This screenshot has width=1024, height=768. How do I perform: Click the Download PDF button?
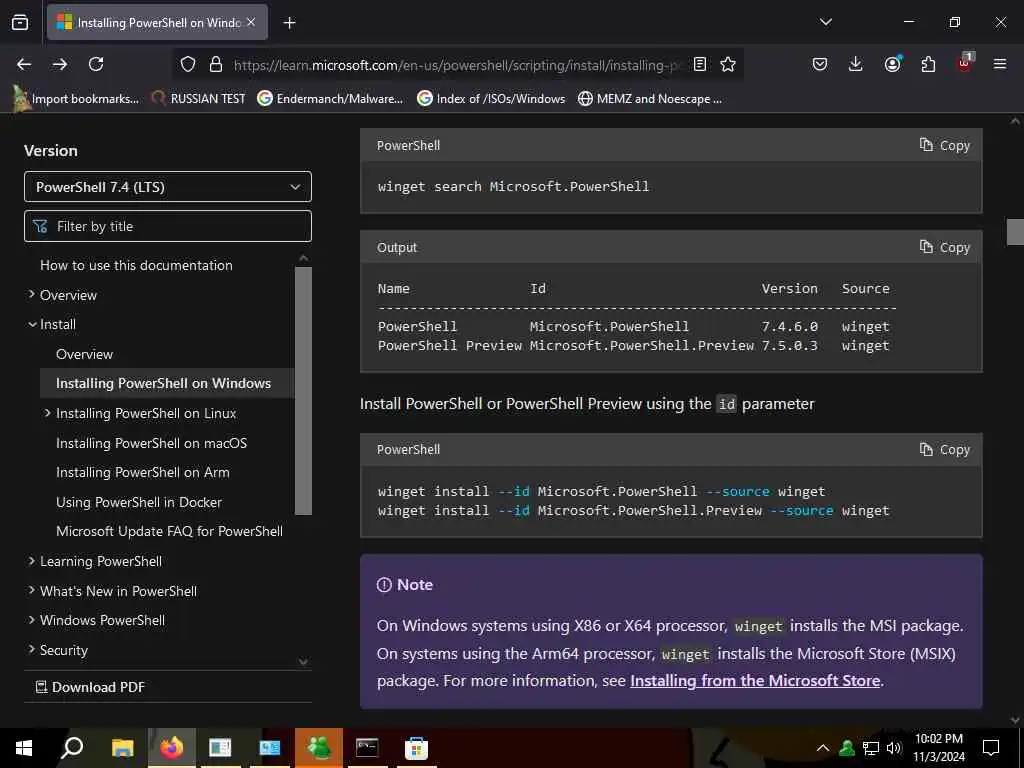(90, 687)
